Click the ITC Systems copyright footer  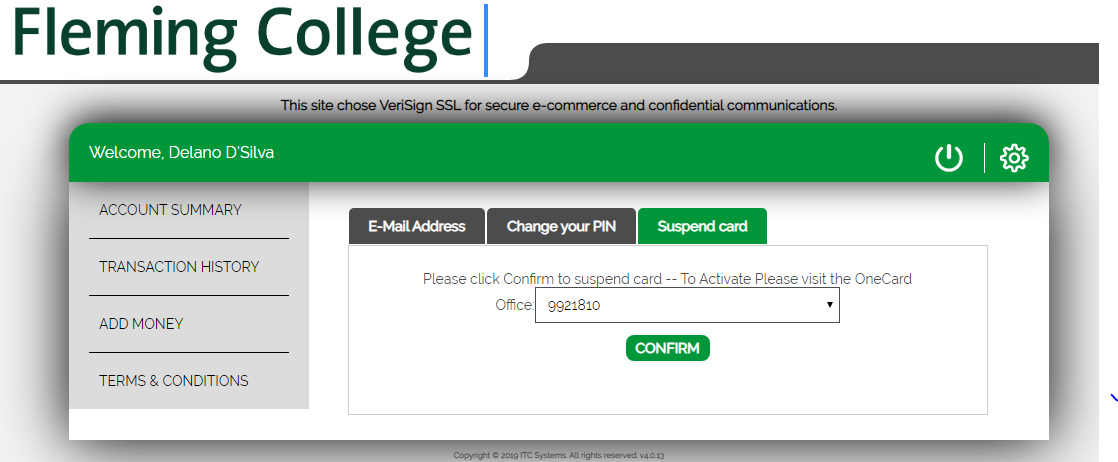(x=559, y=455)
